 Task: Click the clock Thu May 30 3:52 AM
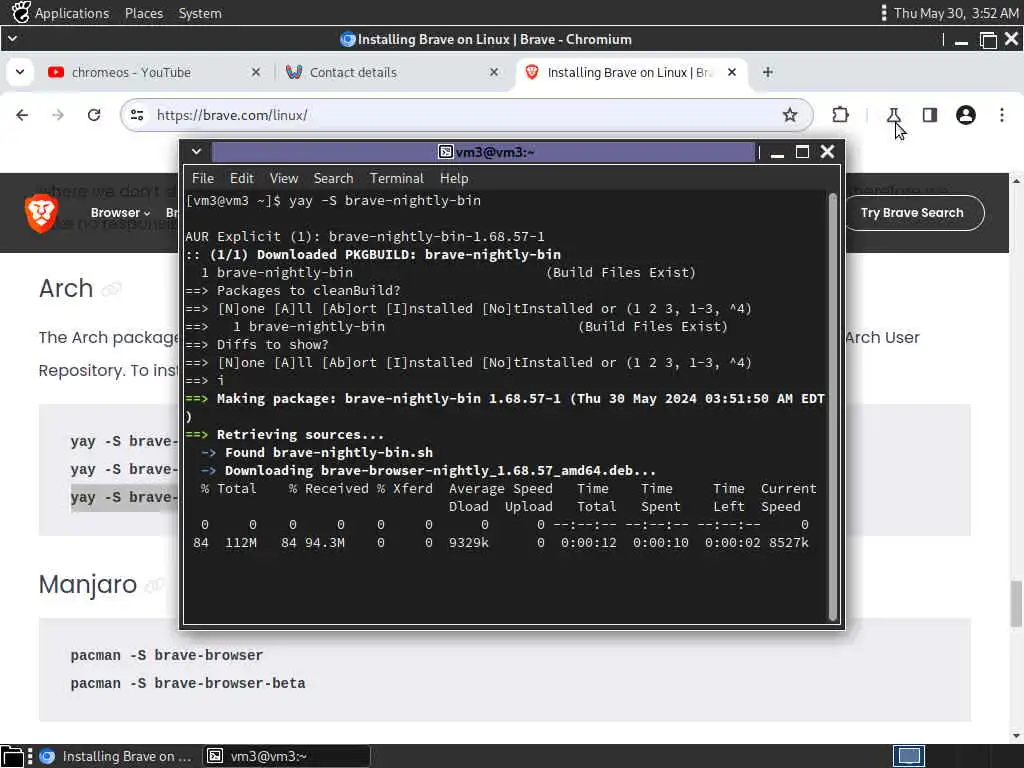(955, 13)
